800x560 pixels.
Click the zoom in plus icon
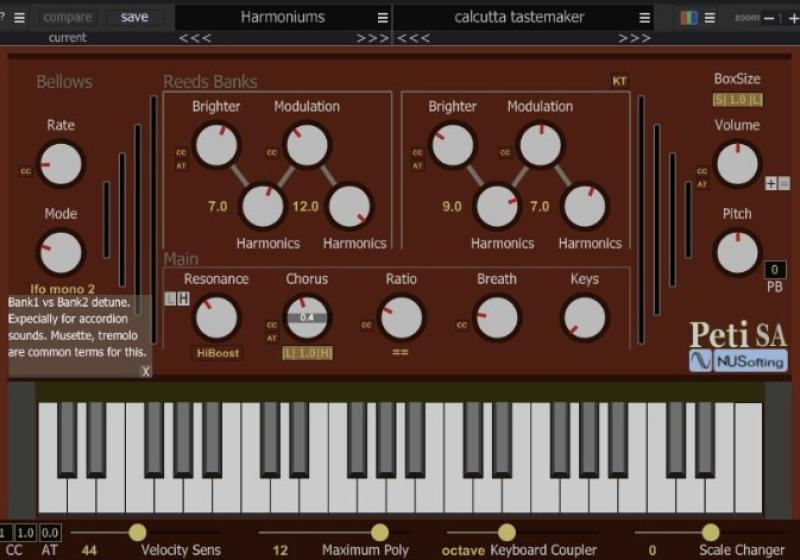(793, 18)
